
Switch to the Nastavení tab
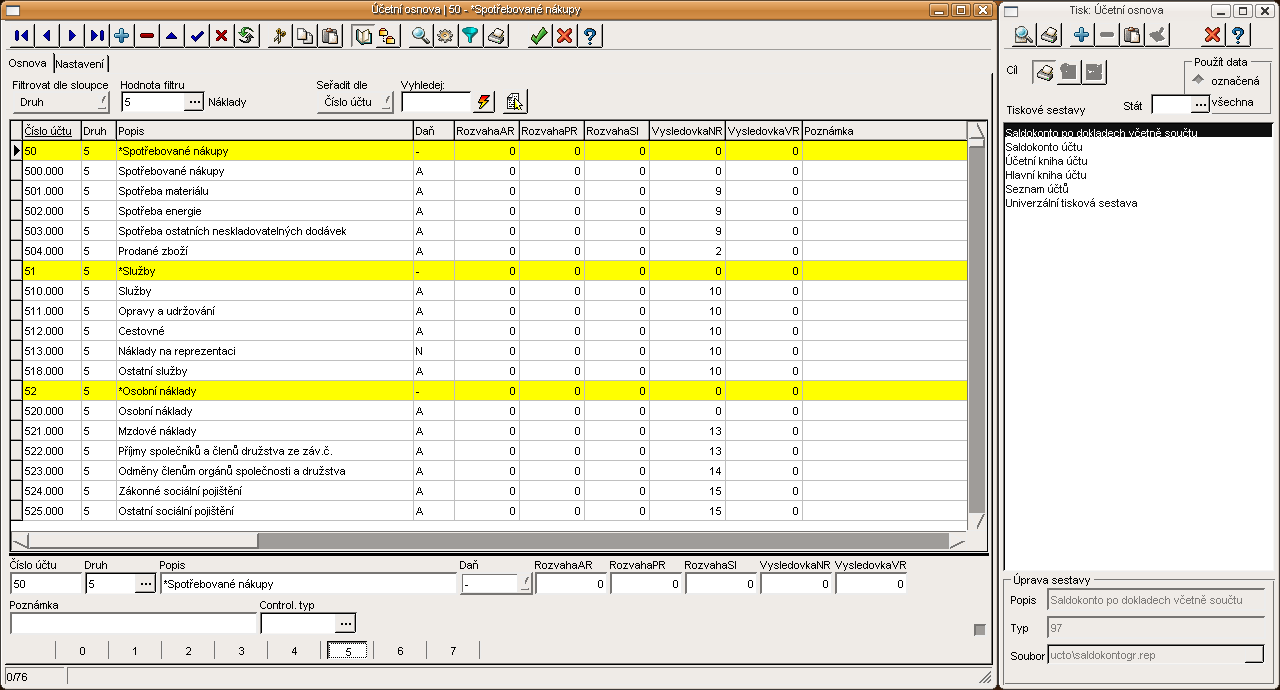(x=79, y=63)
